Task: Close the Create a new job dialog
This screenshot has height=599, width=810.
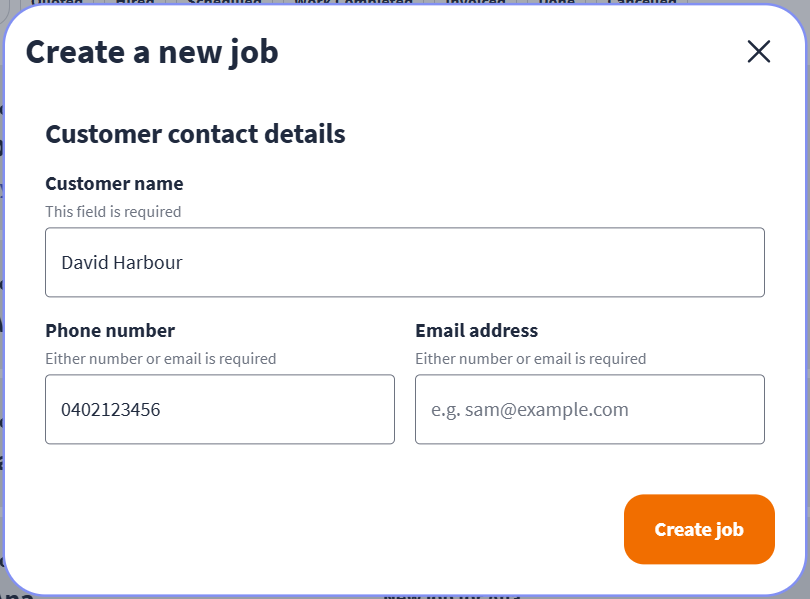Action: (759, 52)
